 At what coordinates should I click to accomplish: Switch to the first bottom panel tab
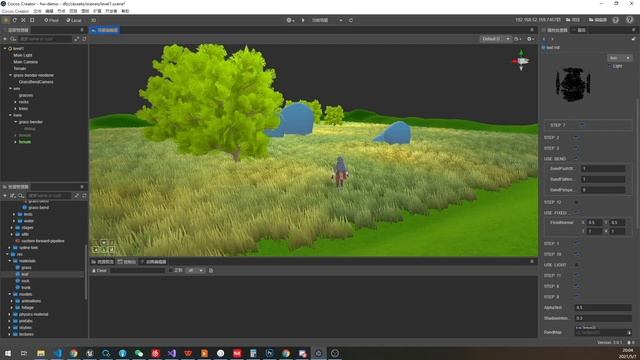pyautogui.click(x=102, y=262)
